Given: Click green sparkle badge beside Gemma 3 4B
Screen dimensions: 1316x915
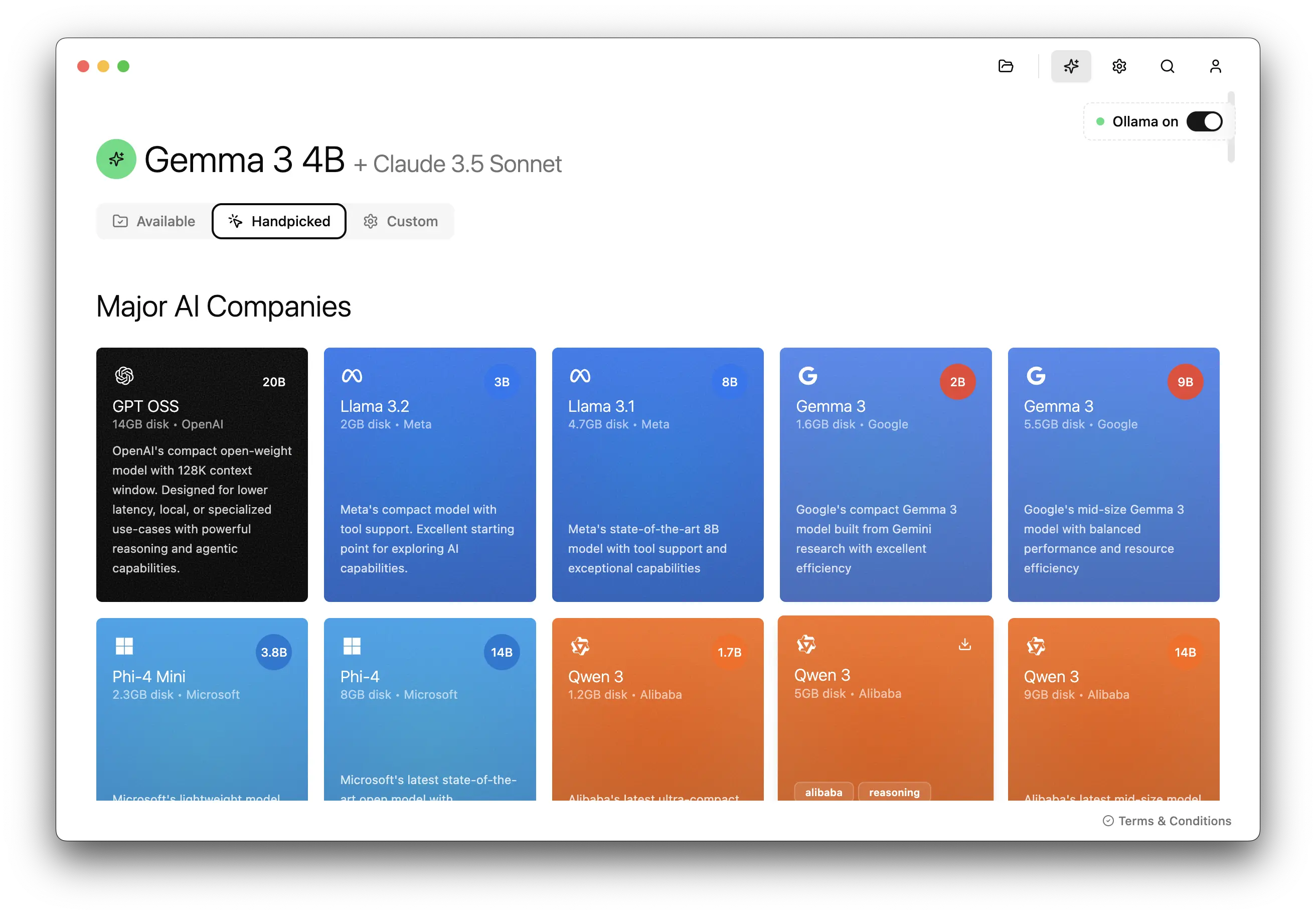Looking at the screenshot, I should click(x=116, y=160).
